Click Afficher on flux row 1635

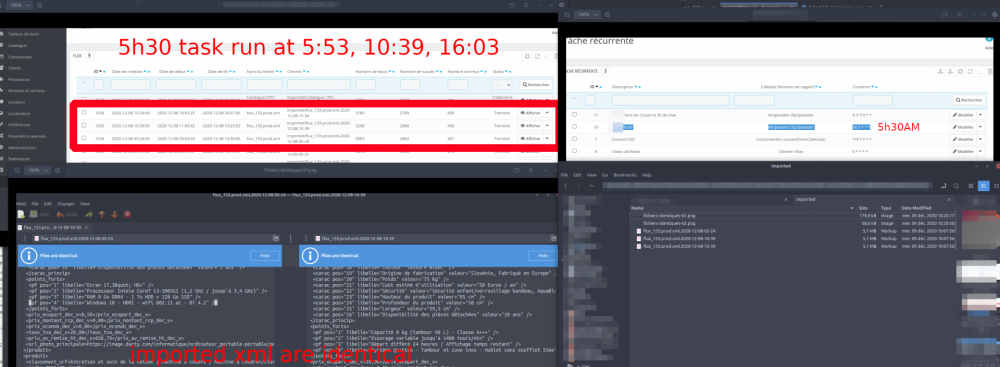pyautogui.click(x=530, y=125)
